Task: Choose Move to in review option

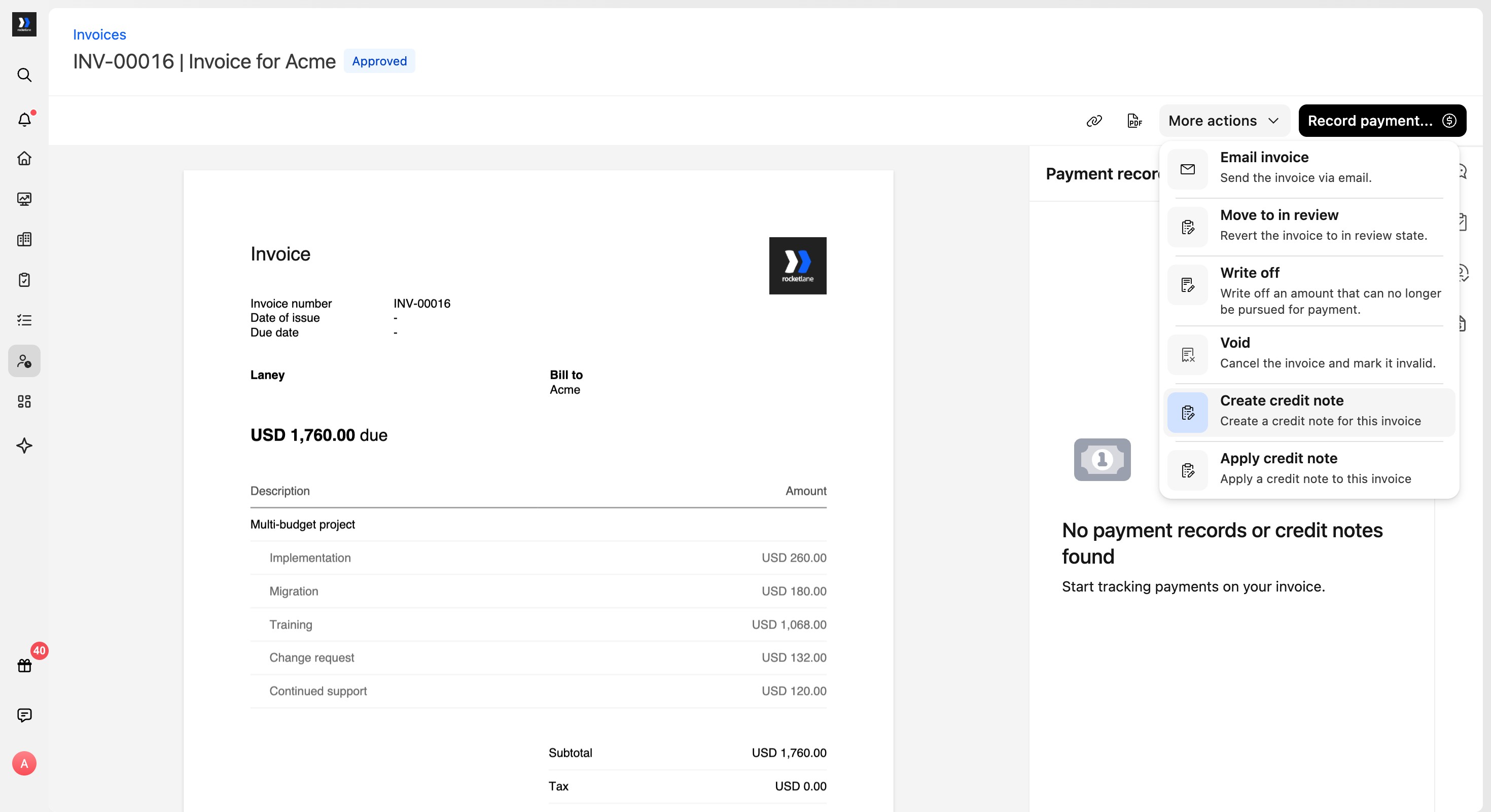Action: 1309,226
